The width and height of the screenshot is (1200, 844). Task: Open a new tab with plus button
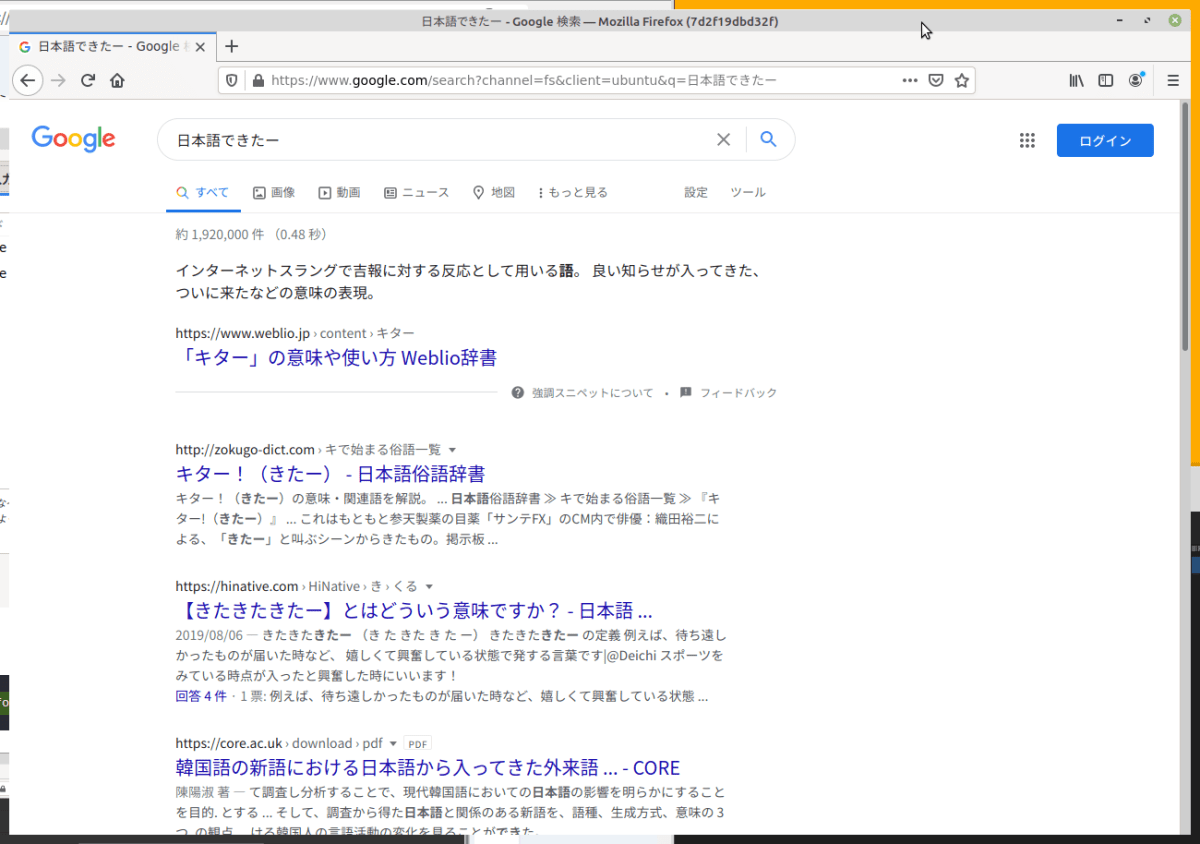click(232, 46)
